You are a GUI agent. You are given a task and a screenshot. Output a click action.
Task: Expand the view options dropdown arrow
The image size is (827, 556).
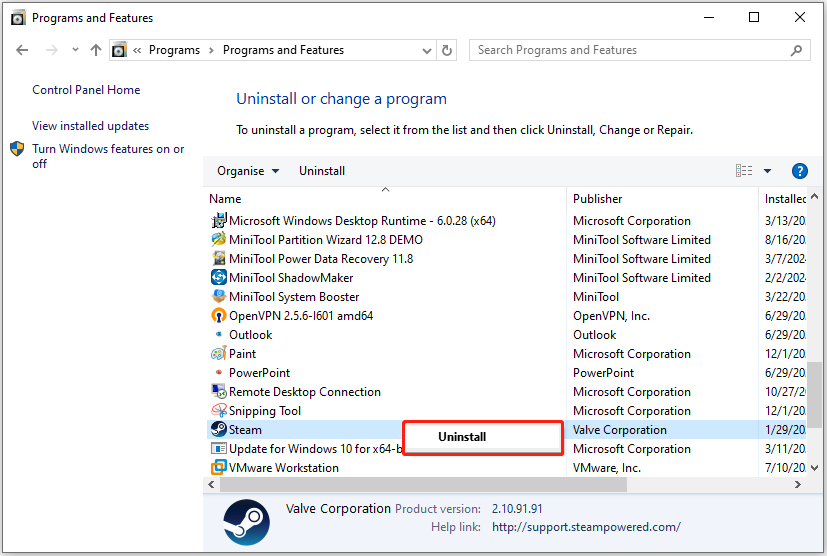[768, 171]
